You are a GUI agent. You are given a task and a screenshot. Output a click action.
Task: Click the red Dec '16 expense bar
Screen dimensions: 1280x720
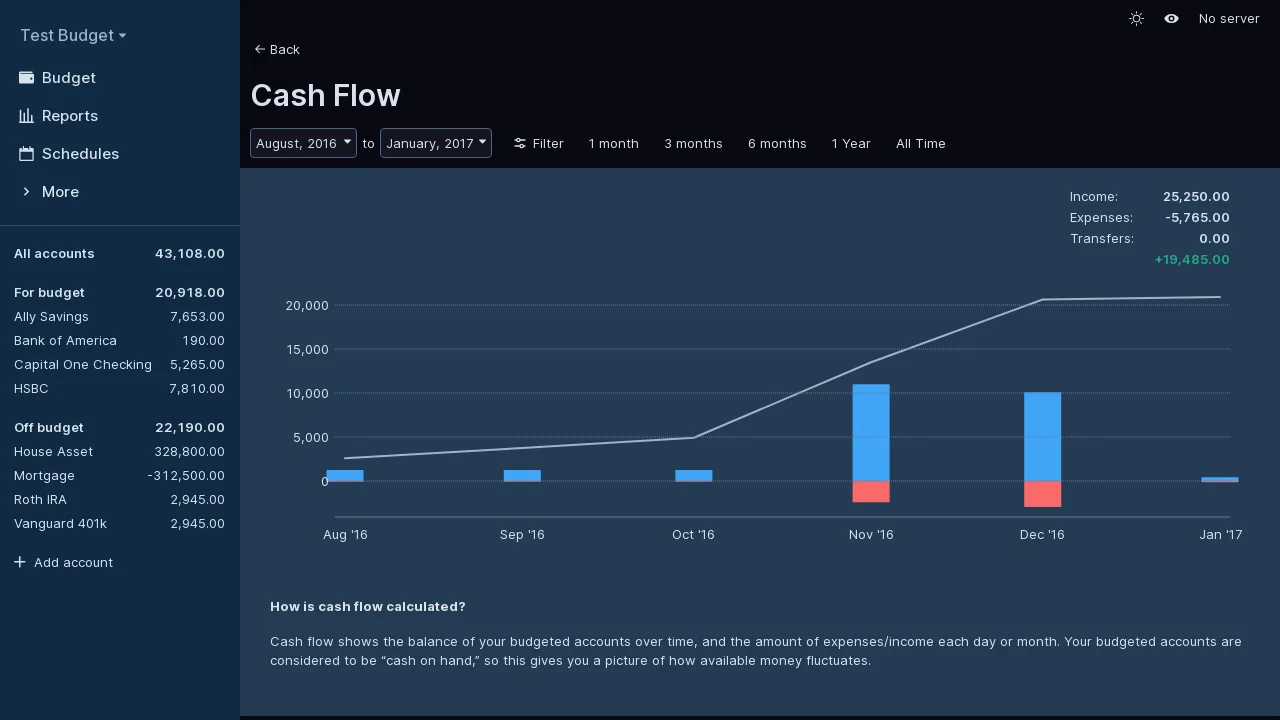pyautogui.click(x=1042, y=494)
